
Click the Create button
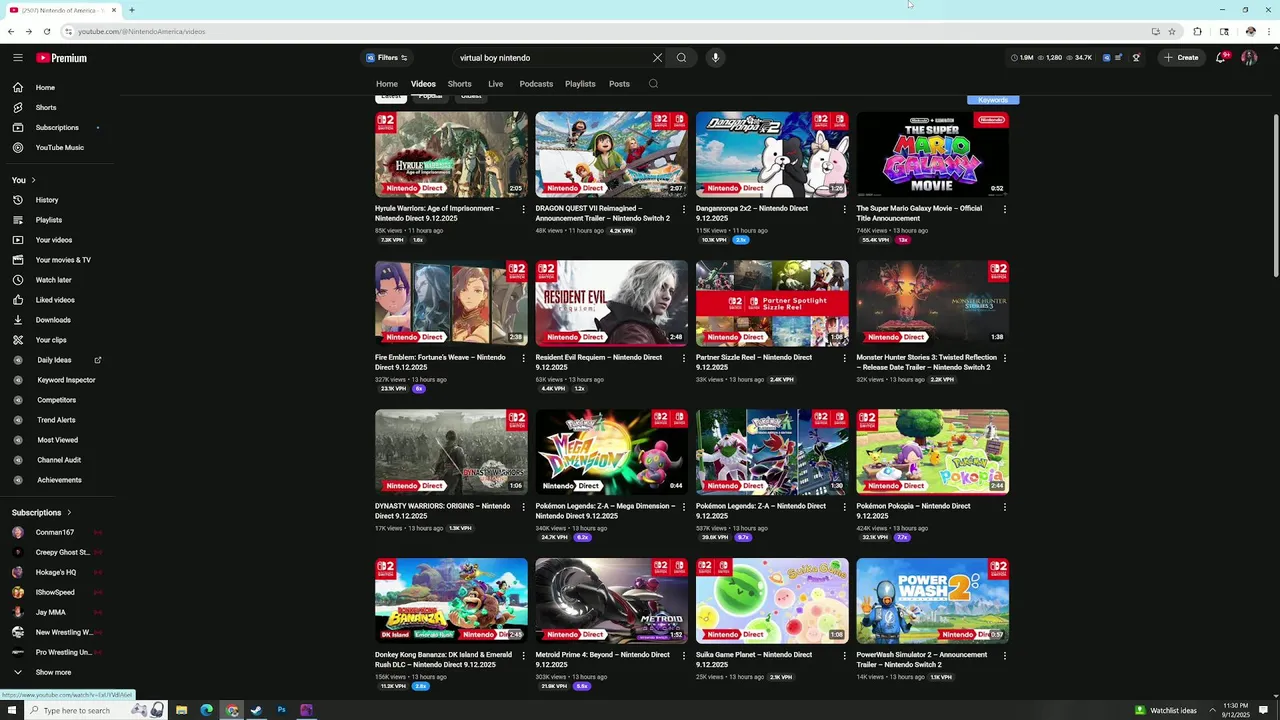[1181, 58]
